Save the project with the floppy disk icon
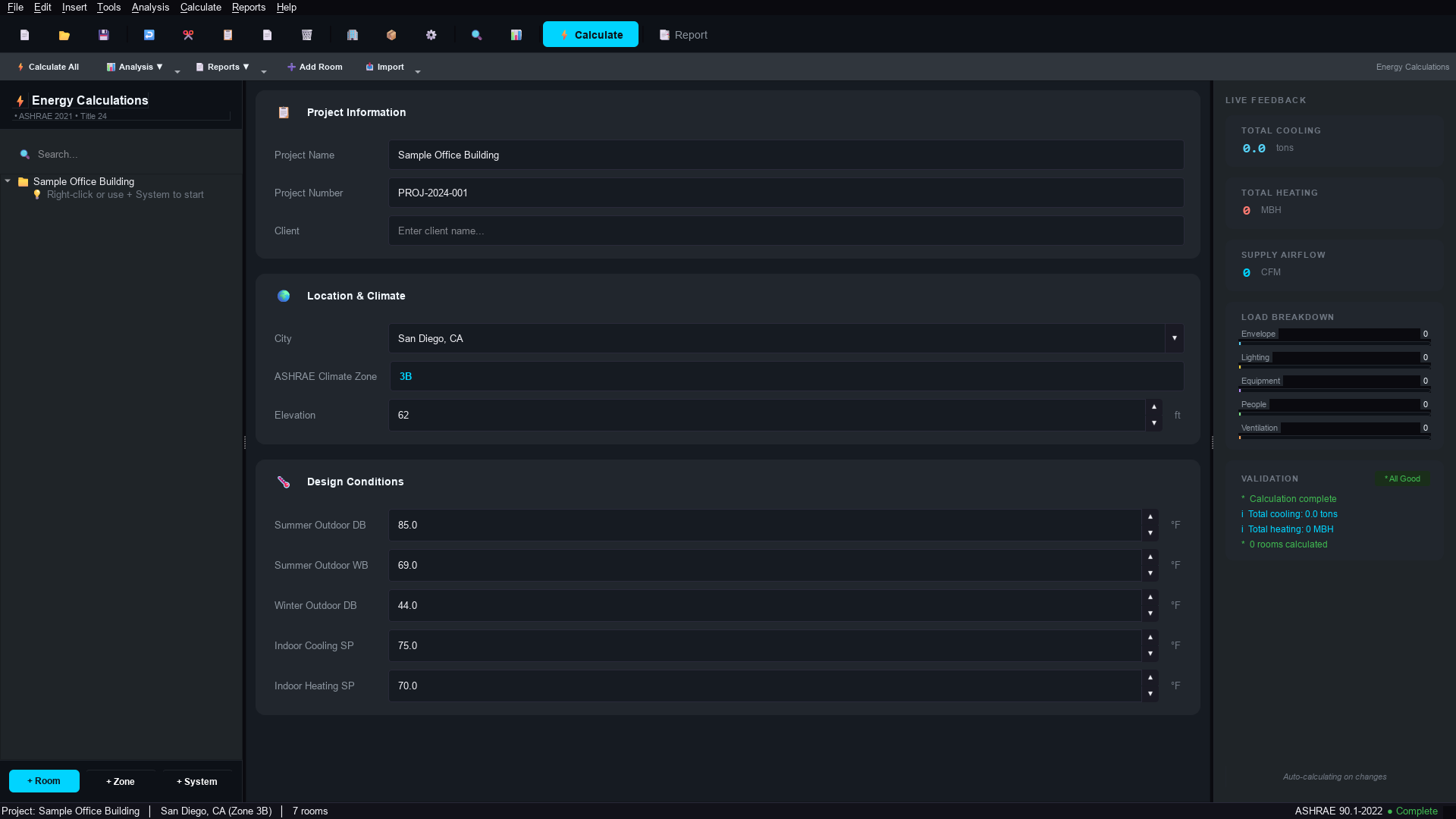Screen dimensions: 1456x819 104,35
